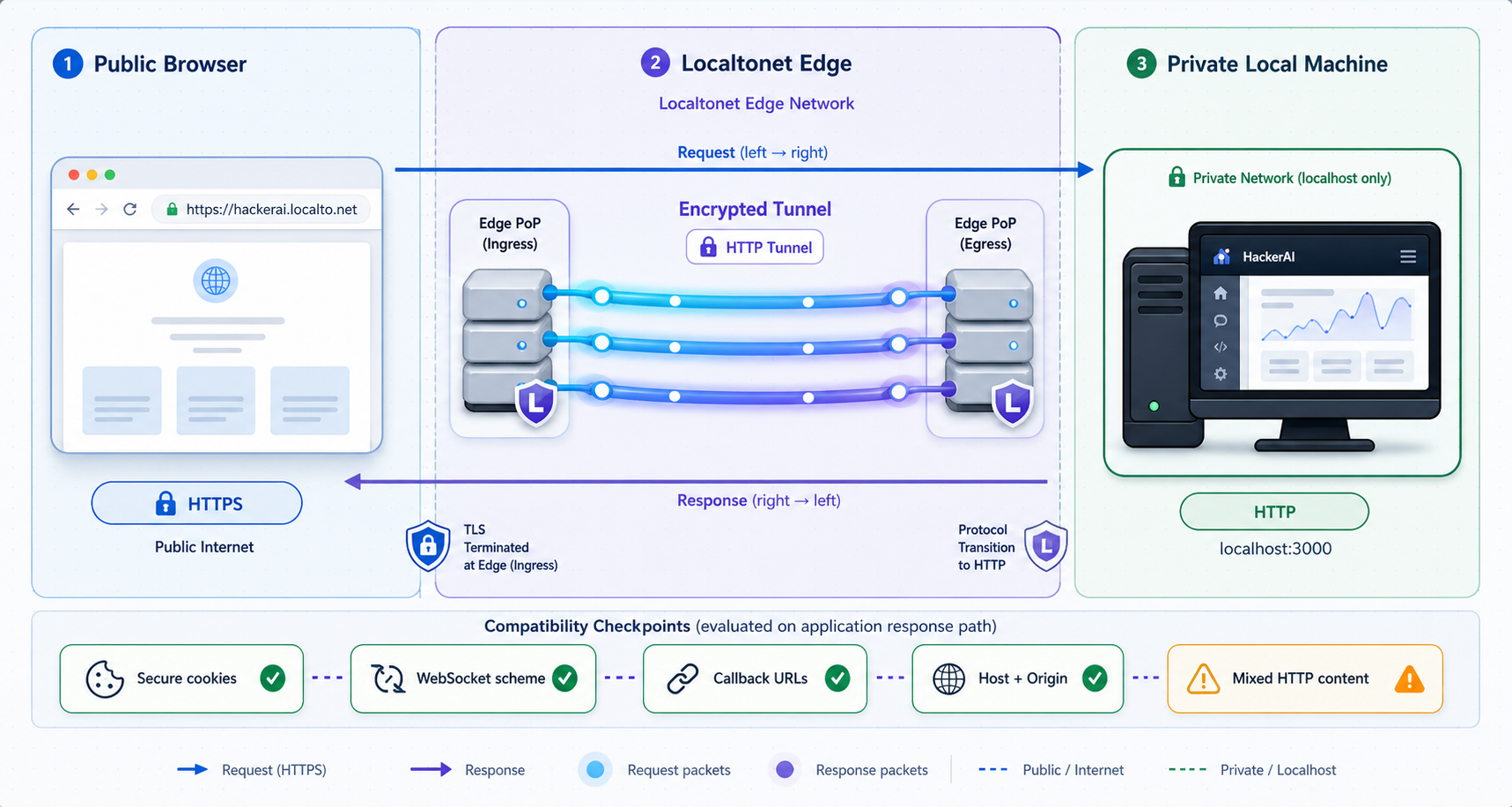Click the browser forward arrow
The height and width of the screenshot is (807, 1512).
102,209
